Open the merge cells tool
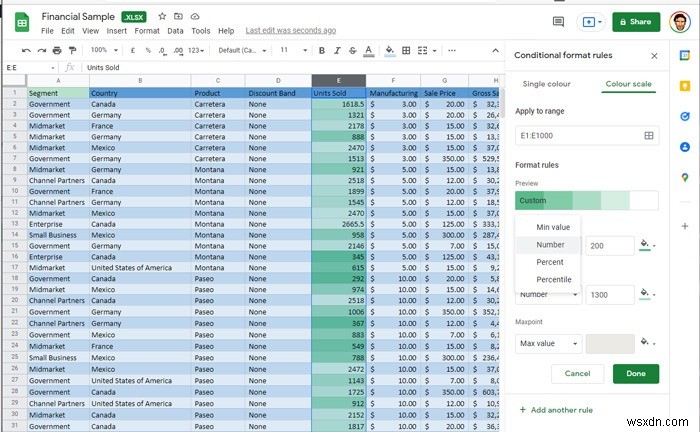The width and height of the screenshot is (700, 432). click(x=422, y=50)
